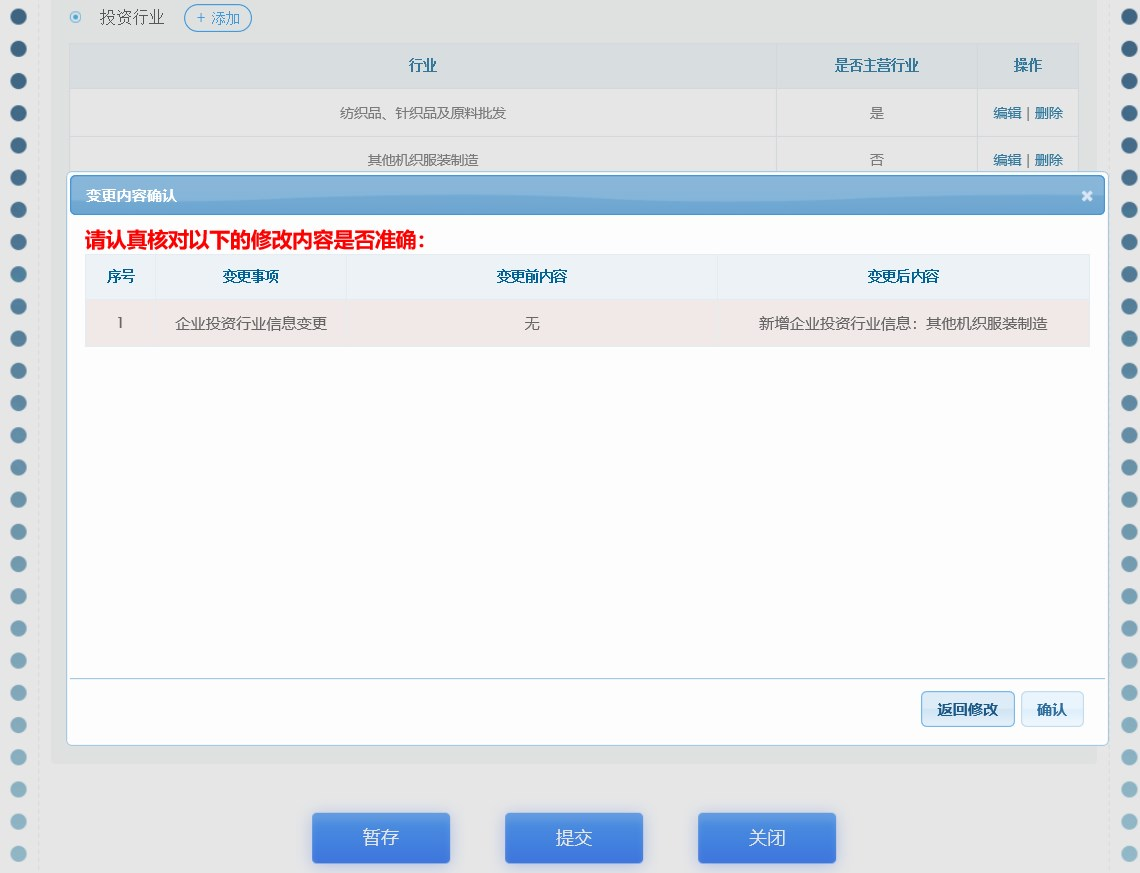Click 编辑 for 其他机织服装制造
The width and height of the screenshot is (1140, 873).
[1007, 160]
